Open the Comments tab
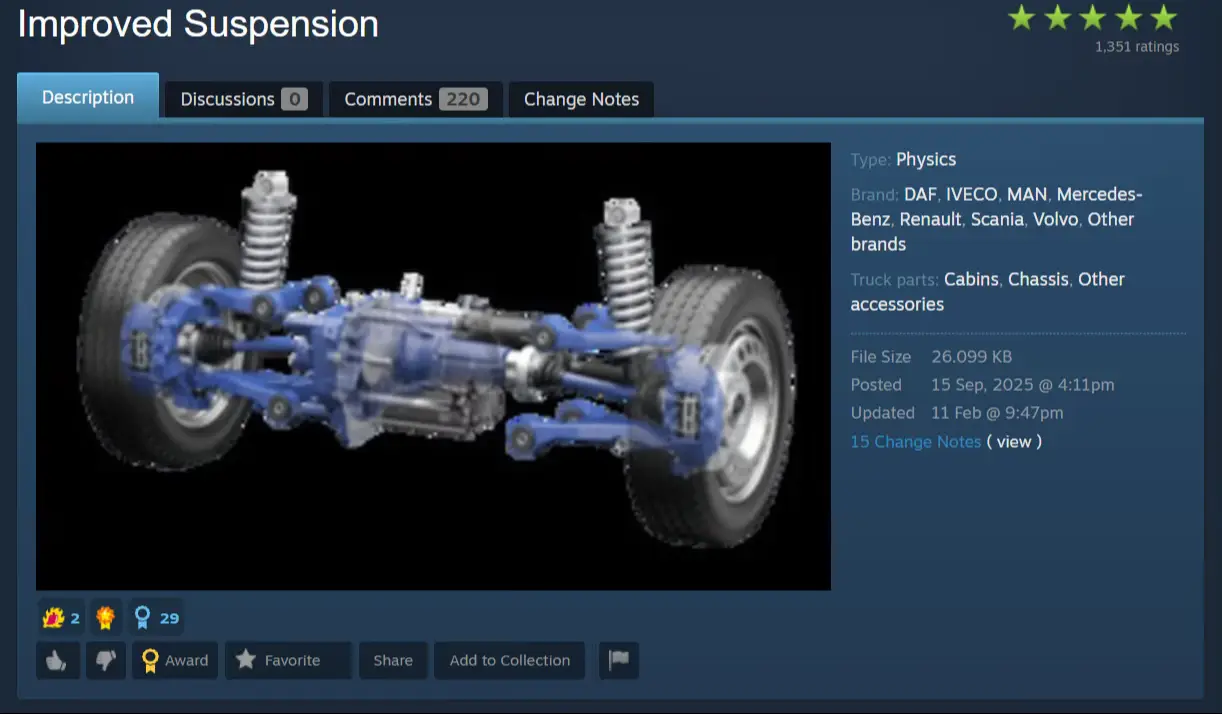 click(x=416, y=99)
